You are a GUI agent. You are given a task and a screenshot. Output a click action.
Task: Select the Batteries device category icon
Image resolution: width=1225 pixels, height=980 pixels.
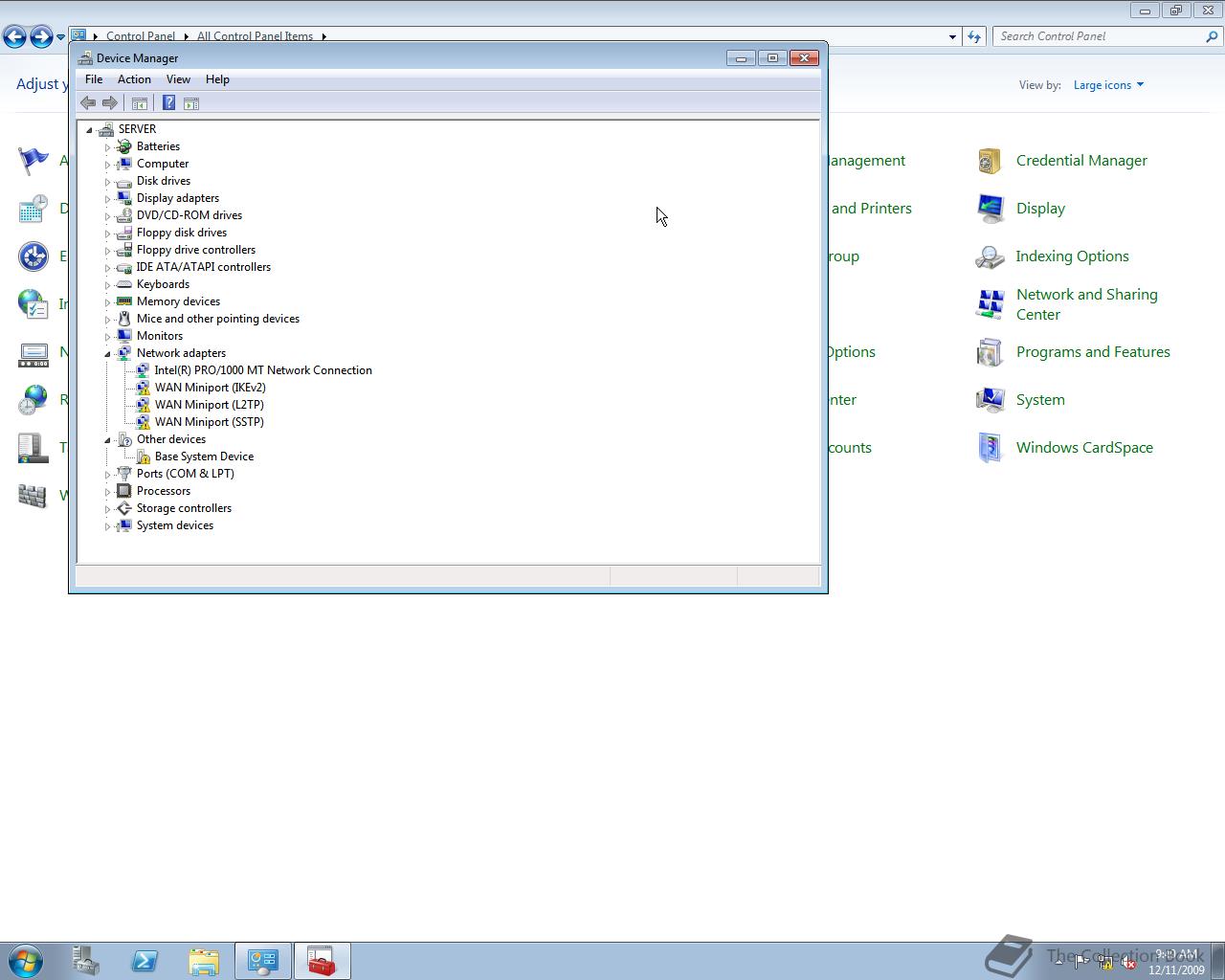tap(123, 146)
